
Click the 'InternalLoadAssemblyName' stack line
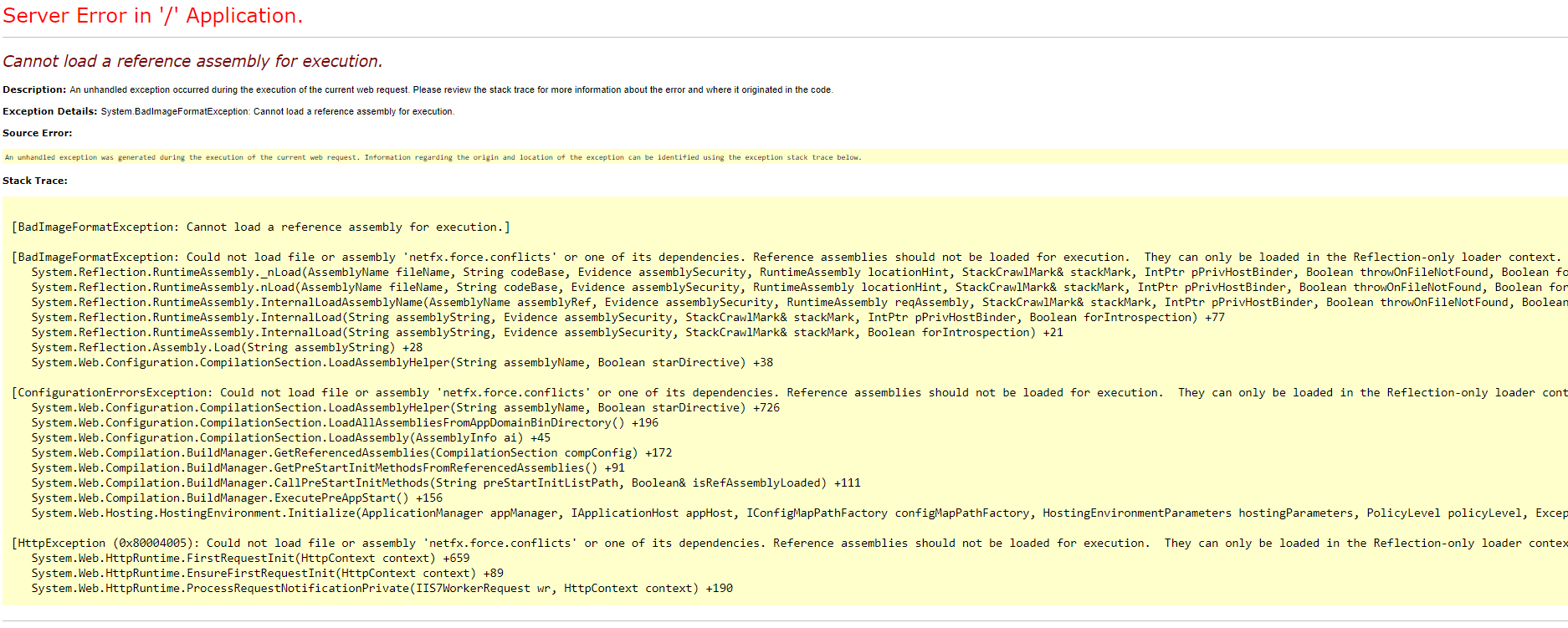pos(799,302)
